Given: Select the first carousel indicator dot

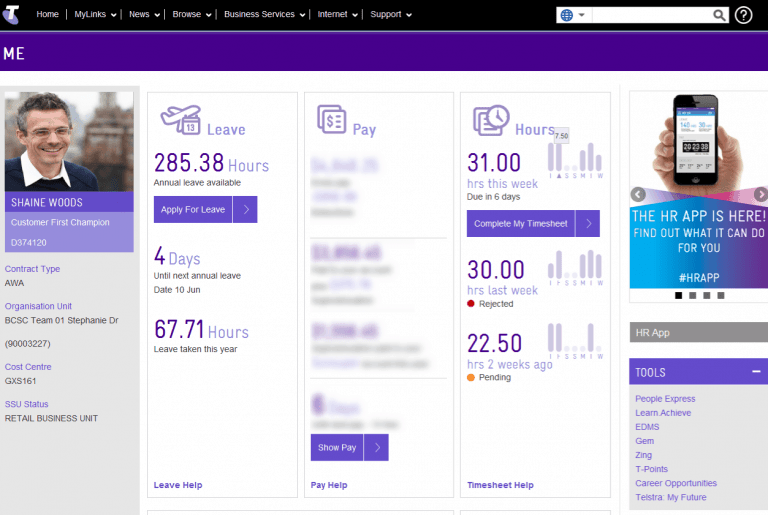Looking at the screenshot, I should coord(679,295).
